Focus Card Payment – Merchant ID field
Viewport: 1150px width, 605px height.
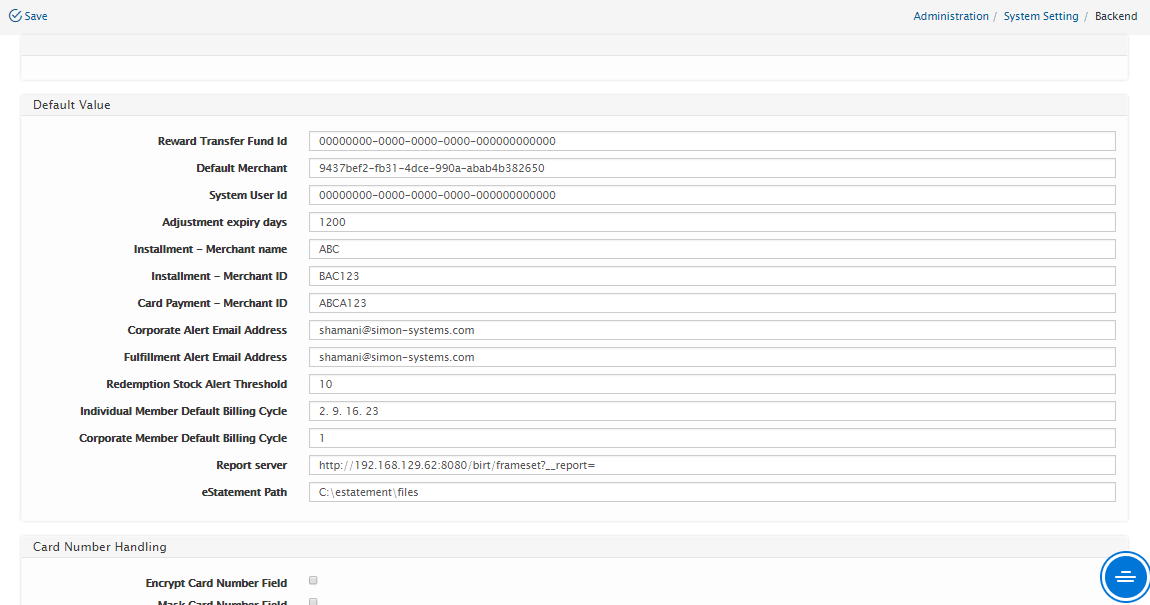coord(711,303)
